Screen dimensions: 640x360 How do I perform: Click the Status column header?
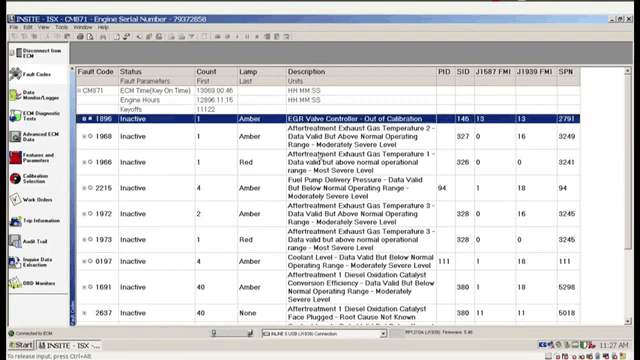(157, 71)
